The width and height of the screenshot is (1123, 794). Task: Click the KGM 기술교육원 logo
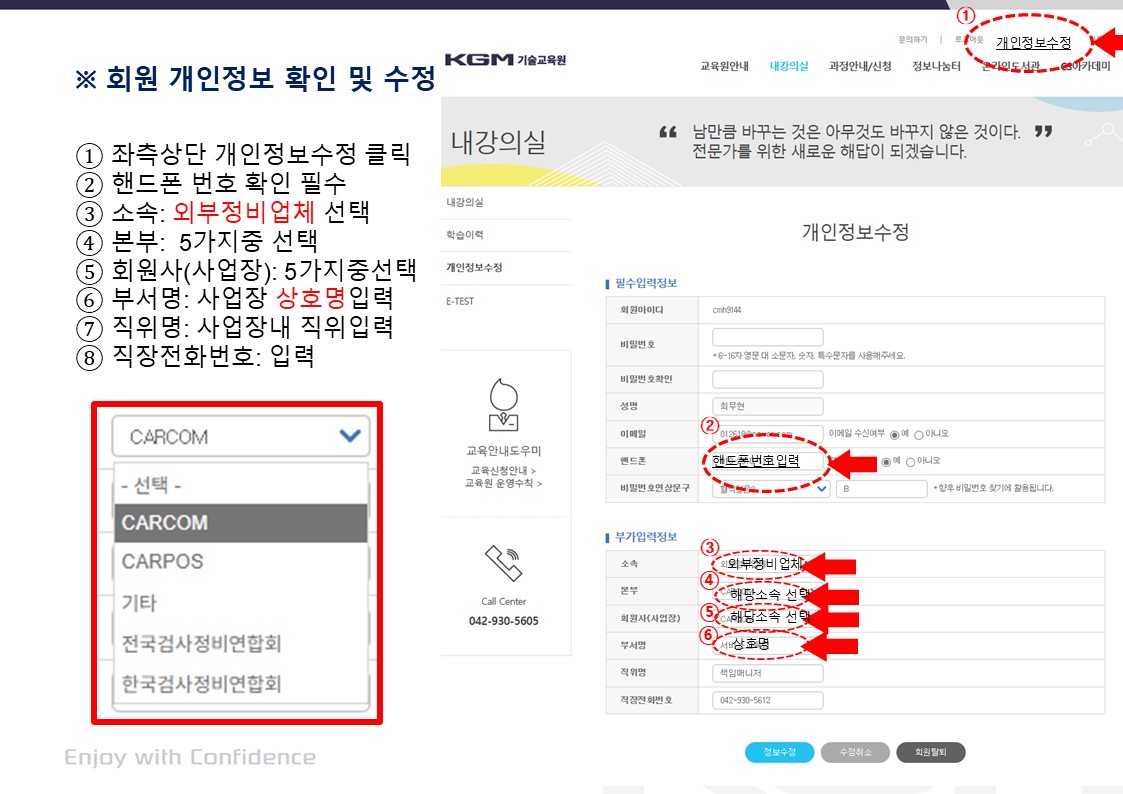tap(505, 59)
